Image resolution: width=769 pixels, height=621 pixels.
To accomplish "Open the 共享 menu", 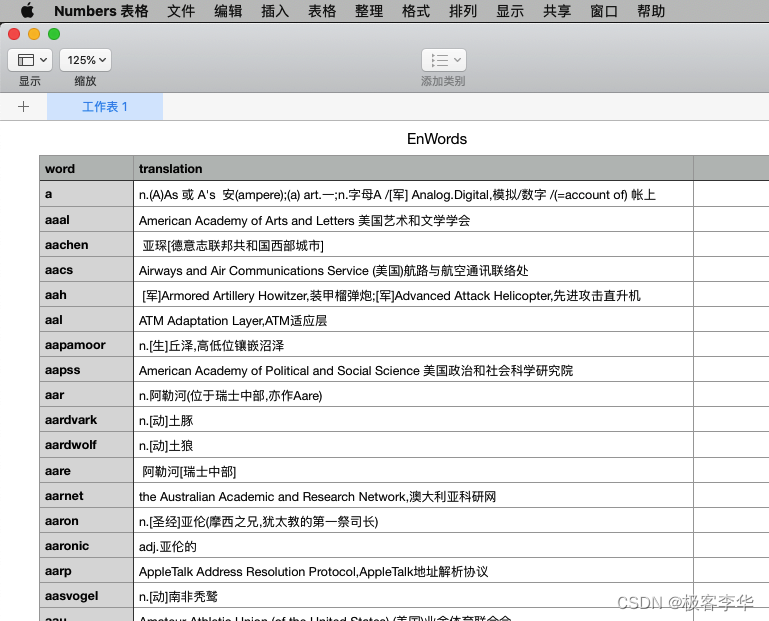I will [x=557, y=11].
